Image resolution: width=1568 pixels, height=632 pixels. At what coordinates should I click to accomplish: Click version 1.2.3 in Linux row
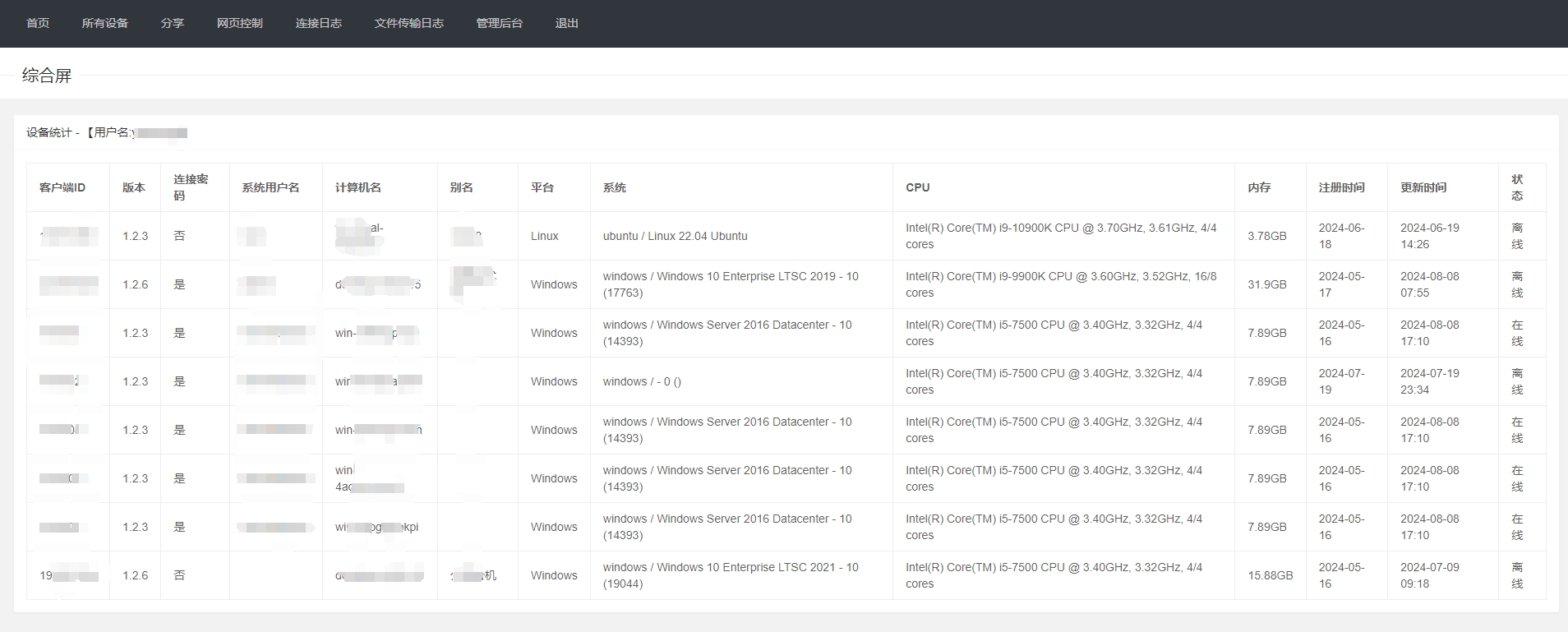point(136,236)
